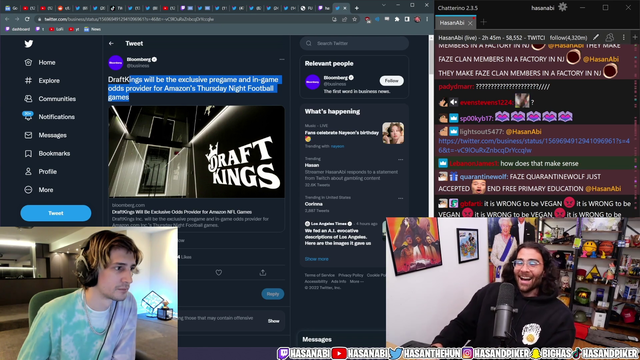Open the Terms of Service footer link
The image size is (640, 360).
pos(319,275)
